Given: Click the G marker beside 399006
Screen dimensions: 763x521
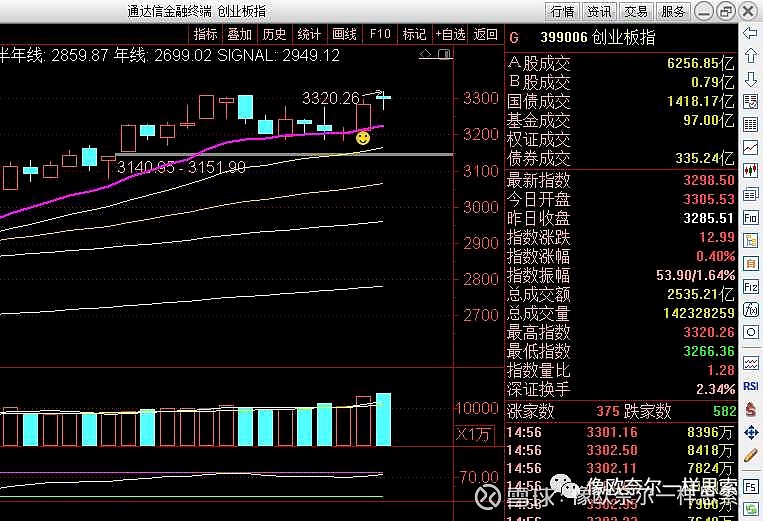Looking at the screenshot, I should (514, 38).
